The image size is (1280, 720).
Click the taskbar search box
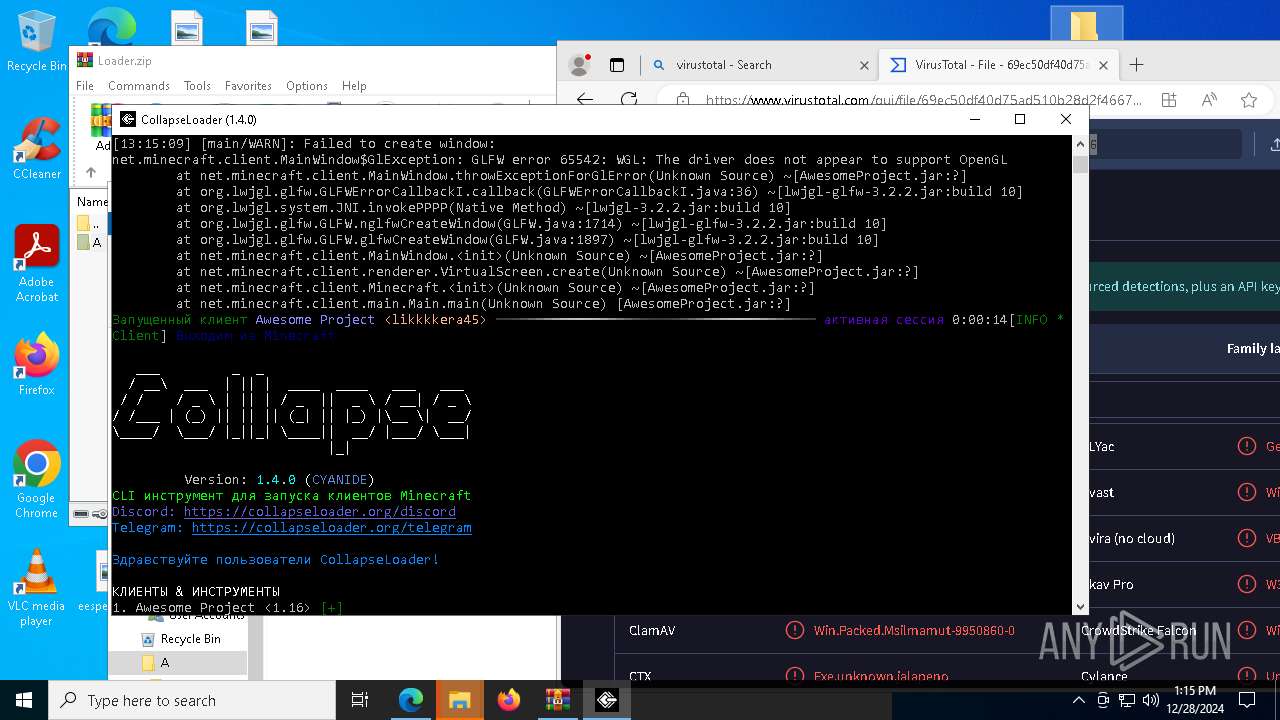pos(192,700)
